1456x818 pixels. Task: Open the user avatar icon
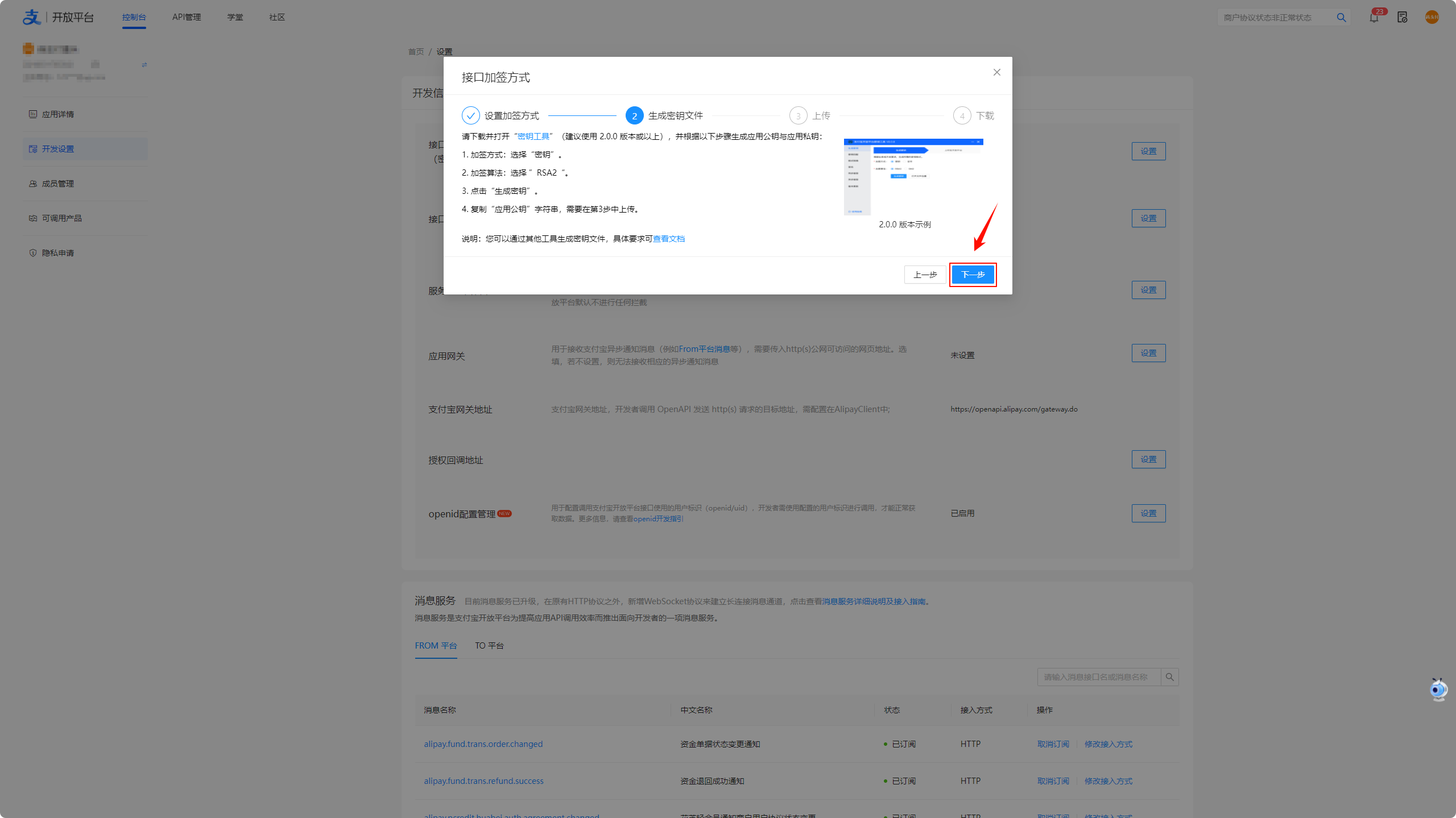[1432, 18]
